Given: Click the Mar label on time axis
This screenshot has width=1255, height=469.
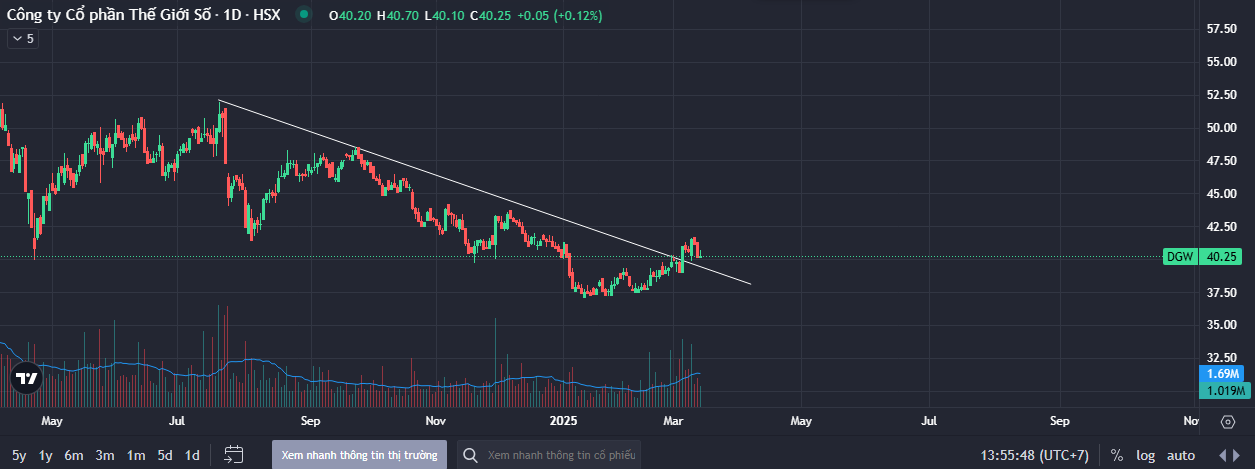Looking at the screenshot, I should 674,421.
